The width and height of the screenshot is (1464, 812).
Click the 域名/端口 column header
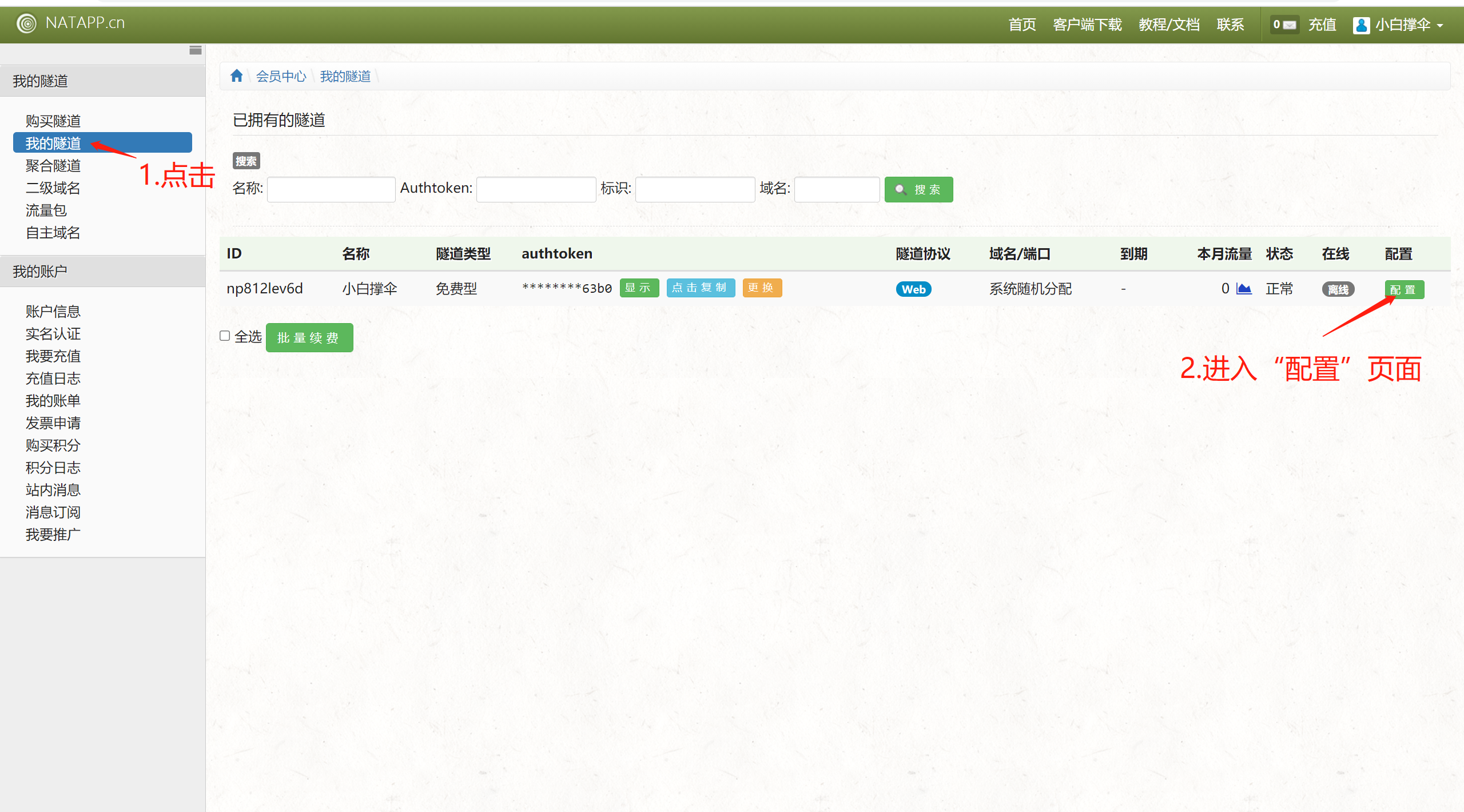click(x=1020, y=254)
